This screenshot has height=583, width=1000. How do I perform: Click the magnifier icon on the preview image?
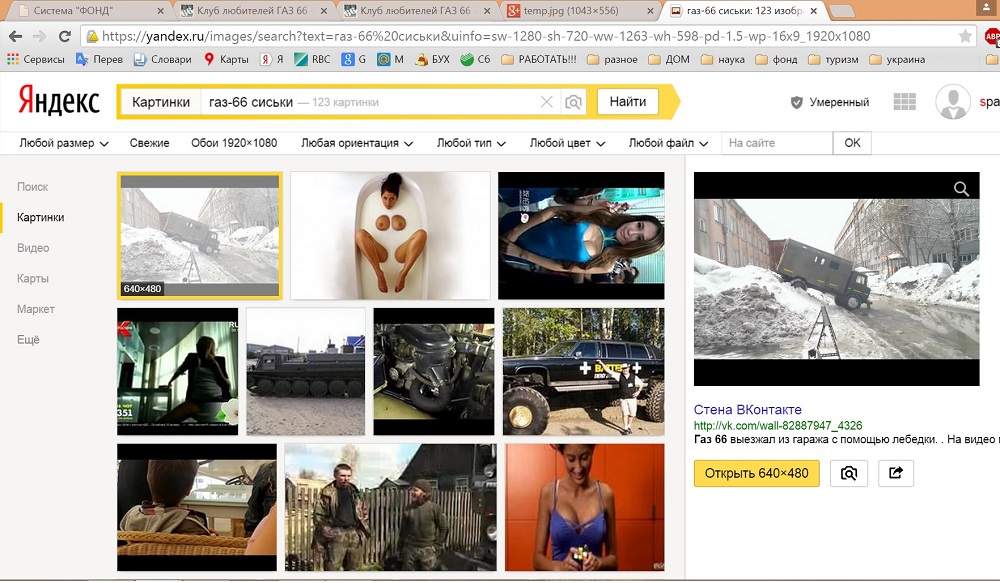[961, 189]
